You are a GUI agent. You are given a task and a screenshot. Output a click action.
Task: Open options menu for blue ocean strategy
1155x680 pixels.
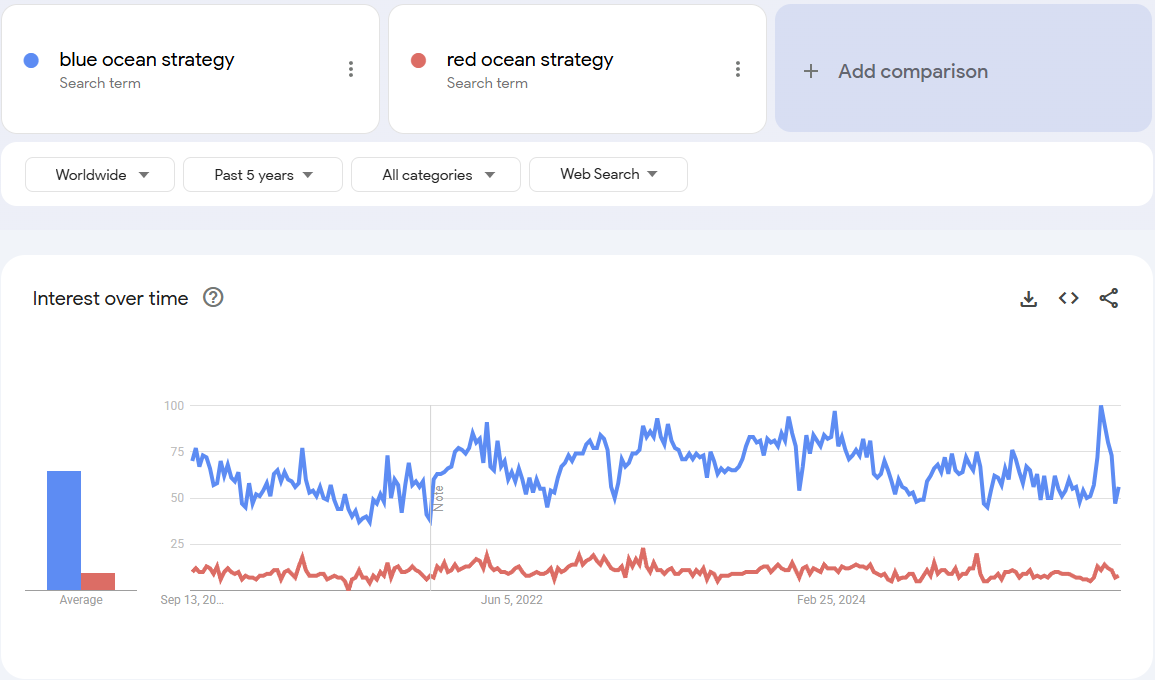pos(350,69)
